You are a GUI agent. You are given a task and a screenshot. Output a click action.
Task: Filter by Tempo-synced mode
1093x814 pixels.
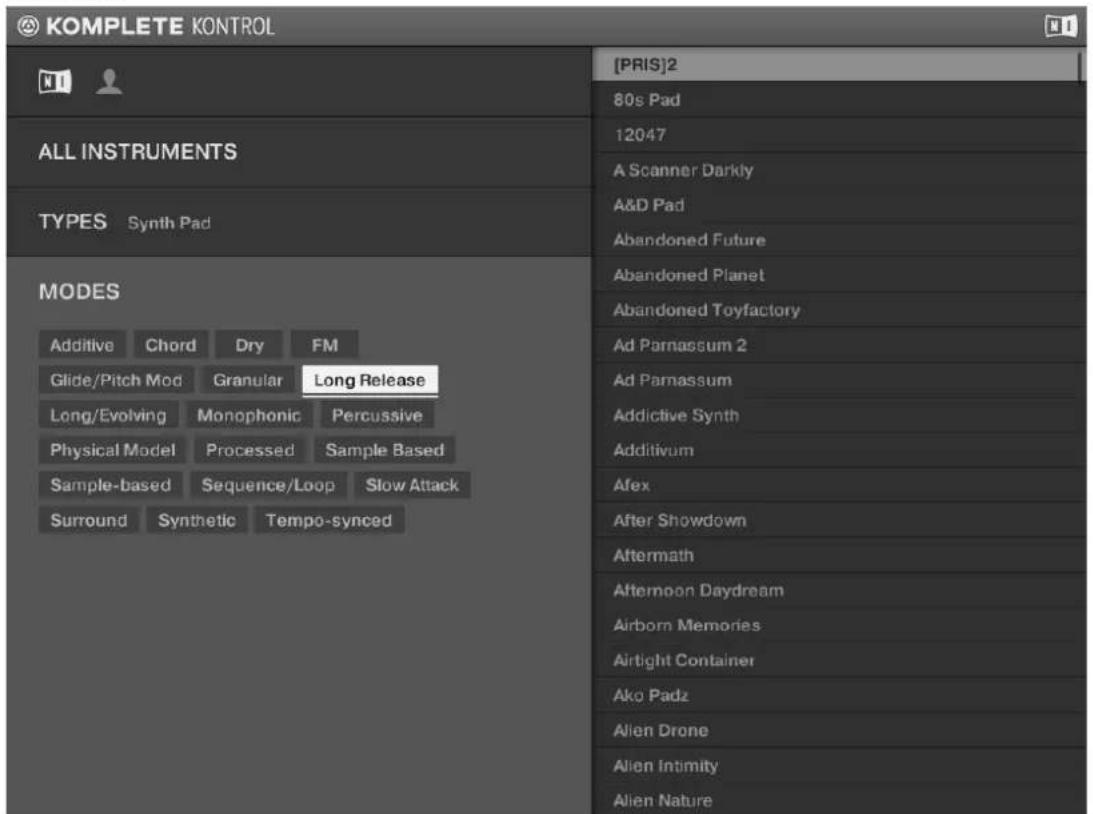[x=329, y=521]
